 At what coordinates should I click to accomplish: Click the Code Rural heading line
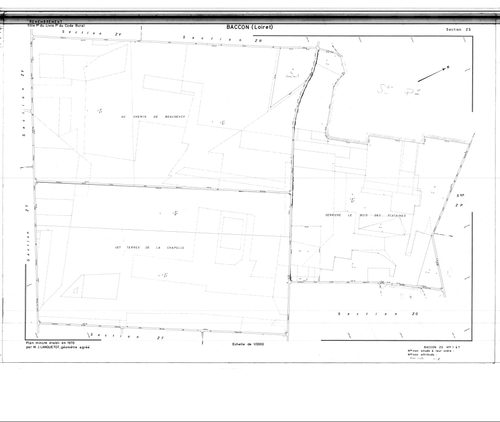[56, 25]
